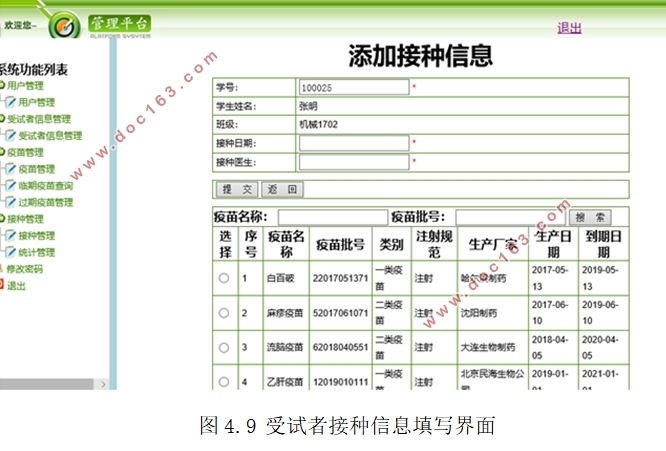Choose the 流脑疫苗 row radio button
The height and width of the screenshot is (451, 666).
[224, 348]
